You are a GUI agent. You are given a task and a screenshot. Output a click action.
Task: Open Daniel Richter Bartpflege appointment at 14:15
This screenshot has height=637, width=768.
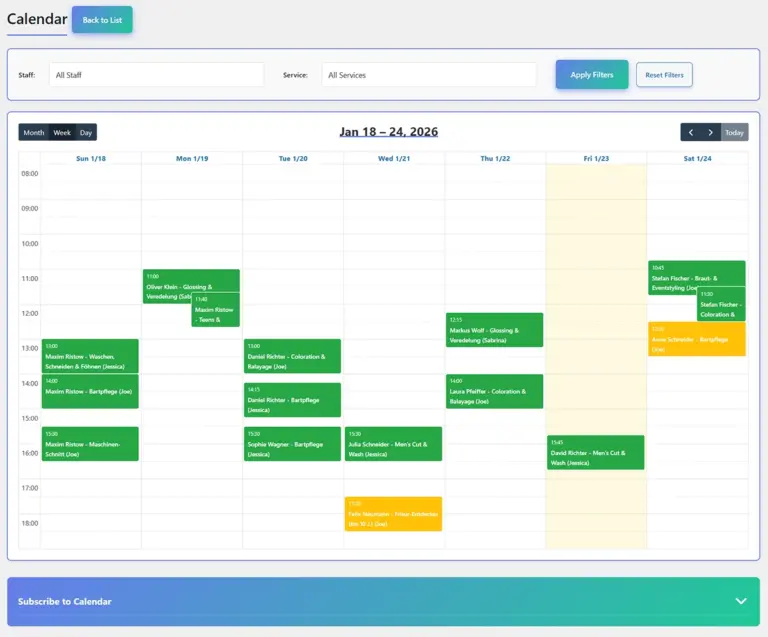pos(292,400)
